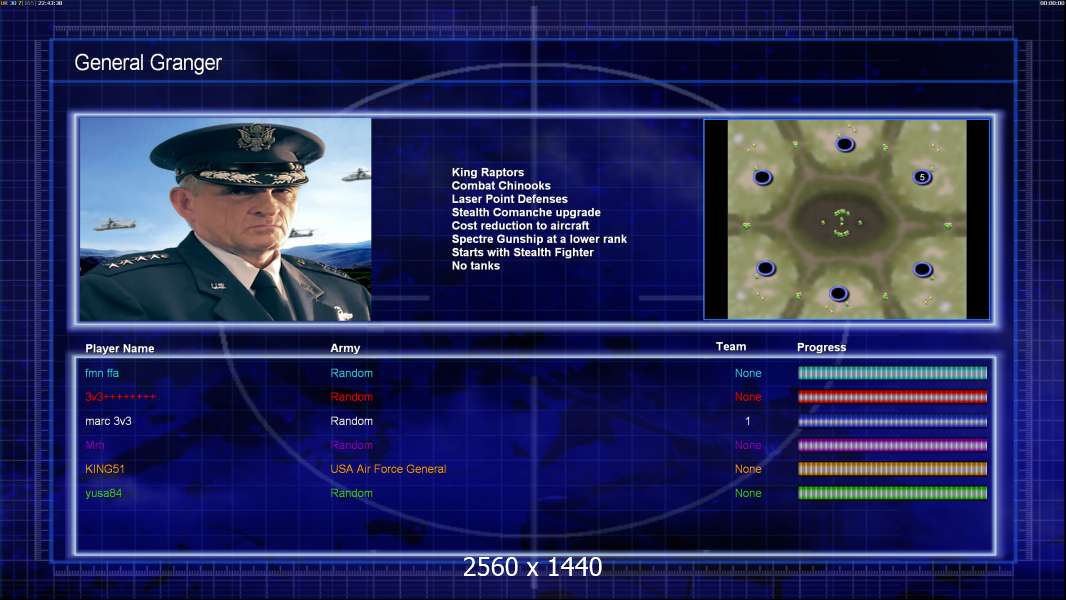Click Random army for yusa84
Image resolution: width=1066 pixels, height=600 pixels.
(x=351, y=493)
